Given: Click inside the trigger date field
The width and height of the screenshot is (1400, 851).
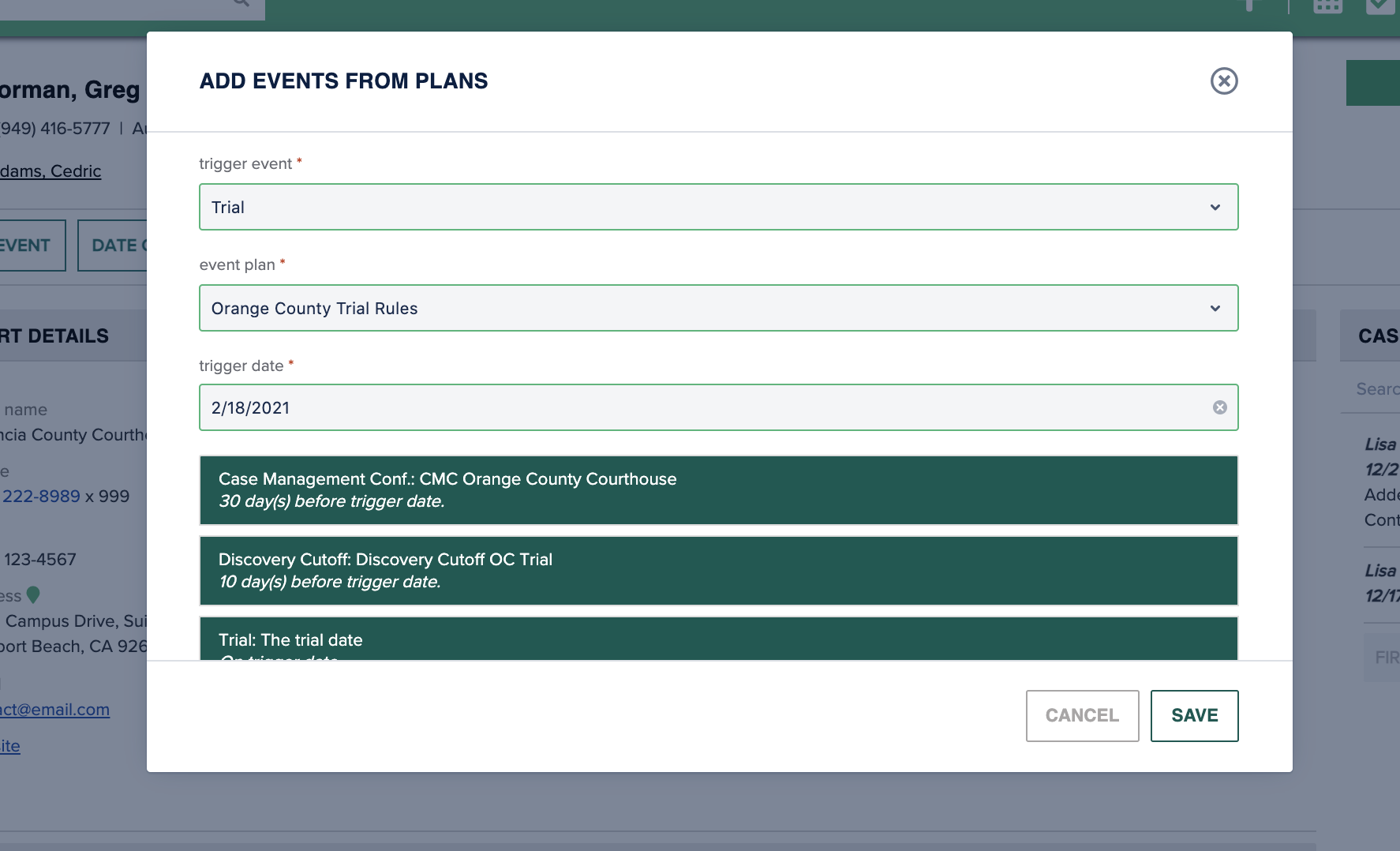Looking at the screenshot, I should click(552, 407).
